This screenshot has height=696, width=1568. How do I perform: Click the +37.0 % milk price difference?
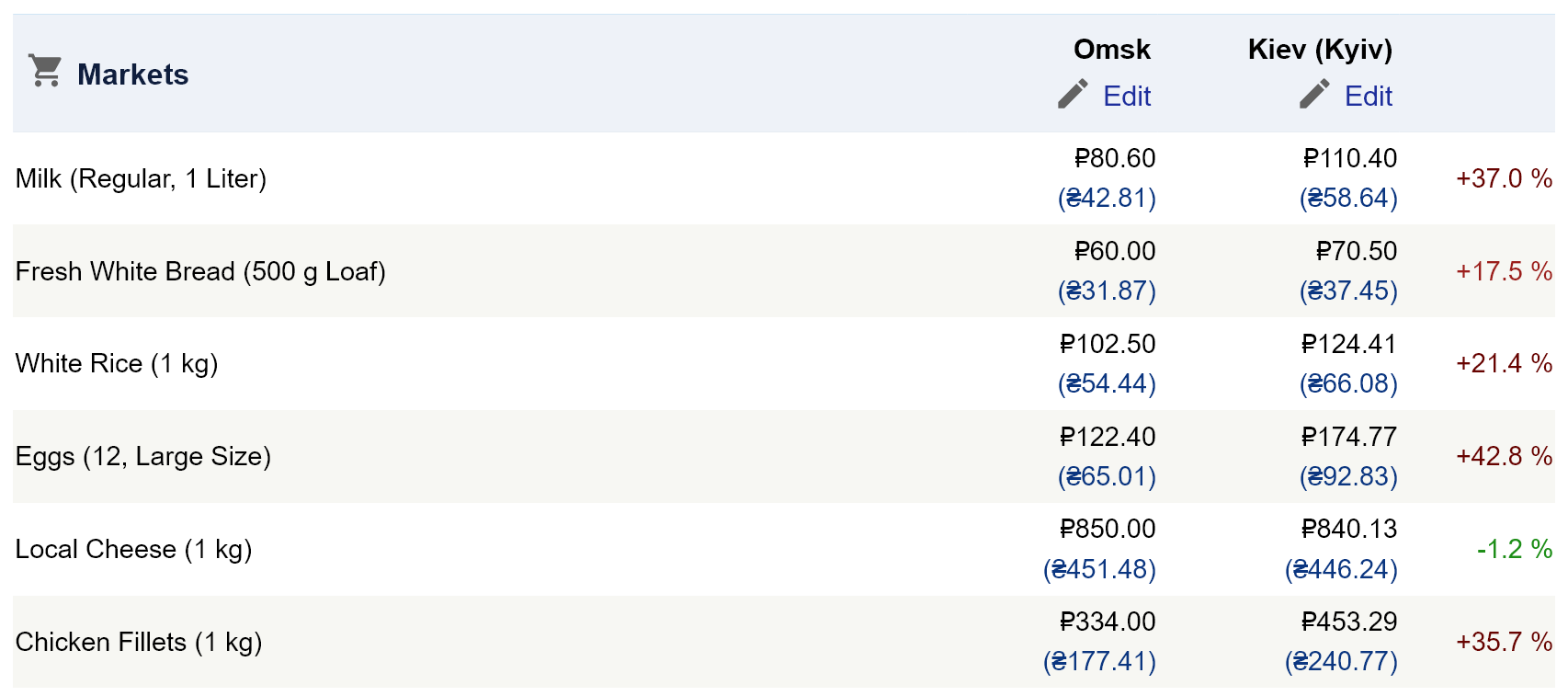(1504, 178)
